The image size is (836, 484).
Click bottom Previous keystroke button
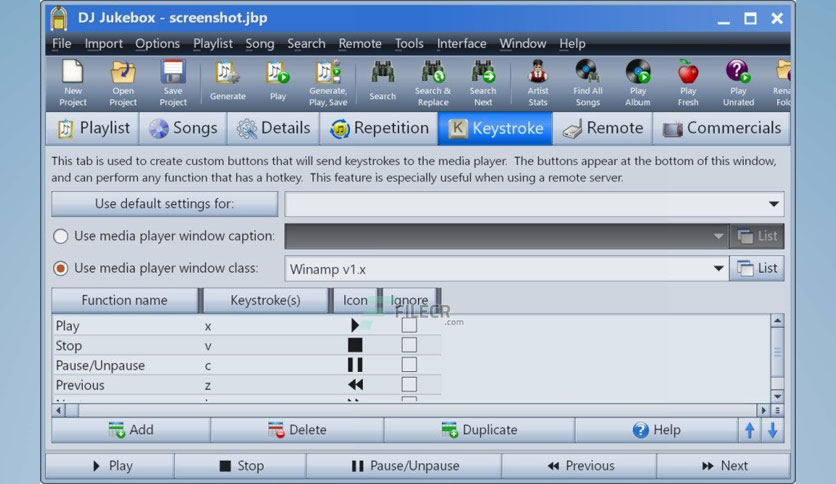579,466
